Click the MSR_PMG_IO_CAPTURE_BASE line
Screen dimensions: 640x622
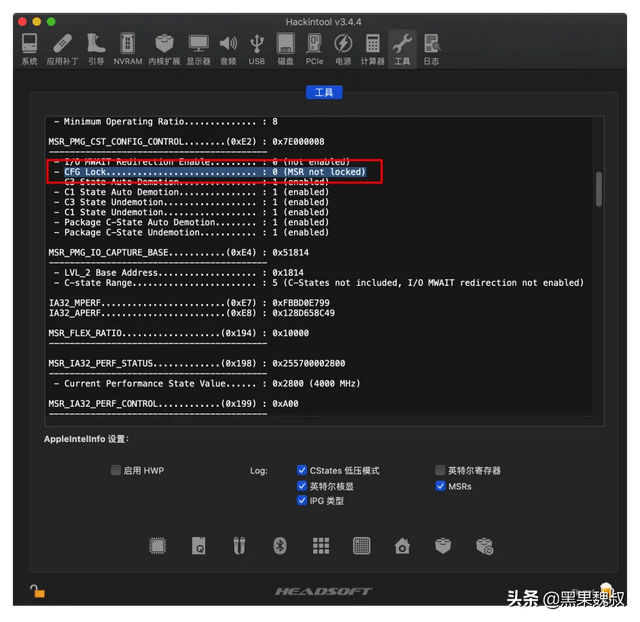point(178,253)
